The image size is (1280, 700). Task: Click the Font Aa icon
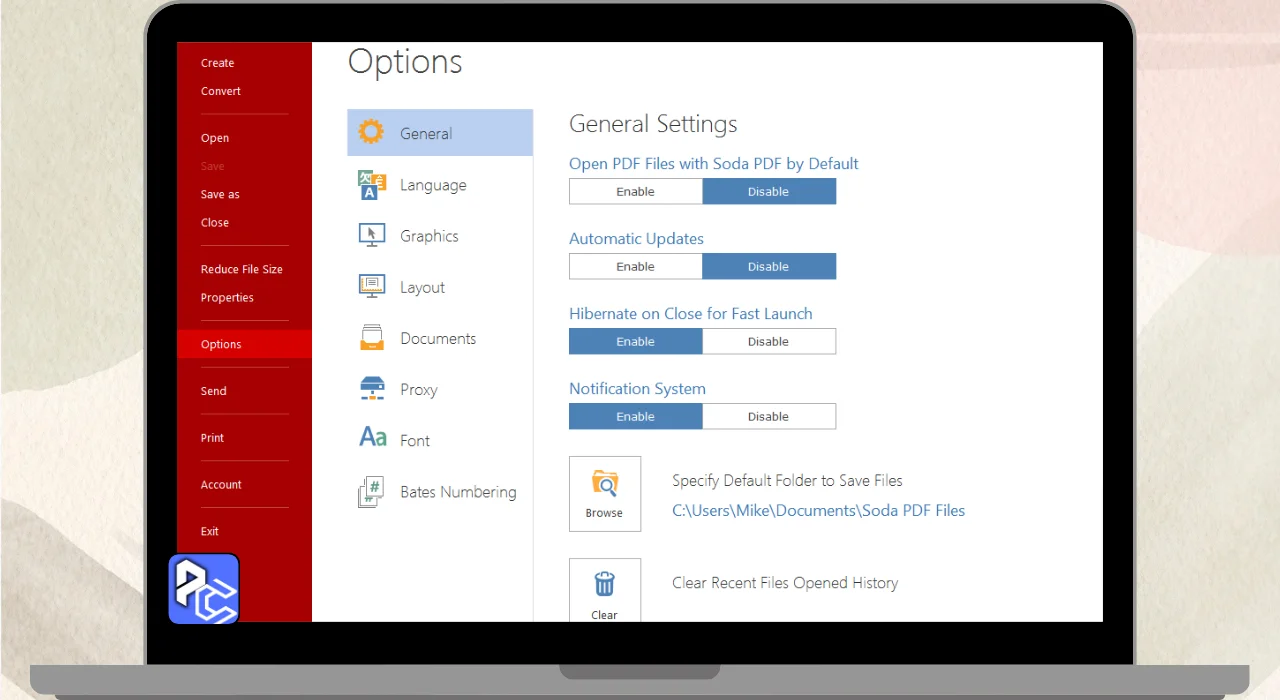(x=373, y=438)
